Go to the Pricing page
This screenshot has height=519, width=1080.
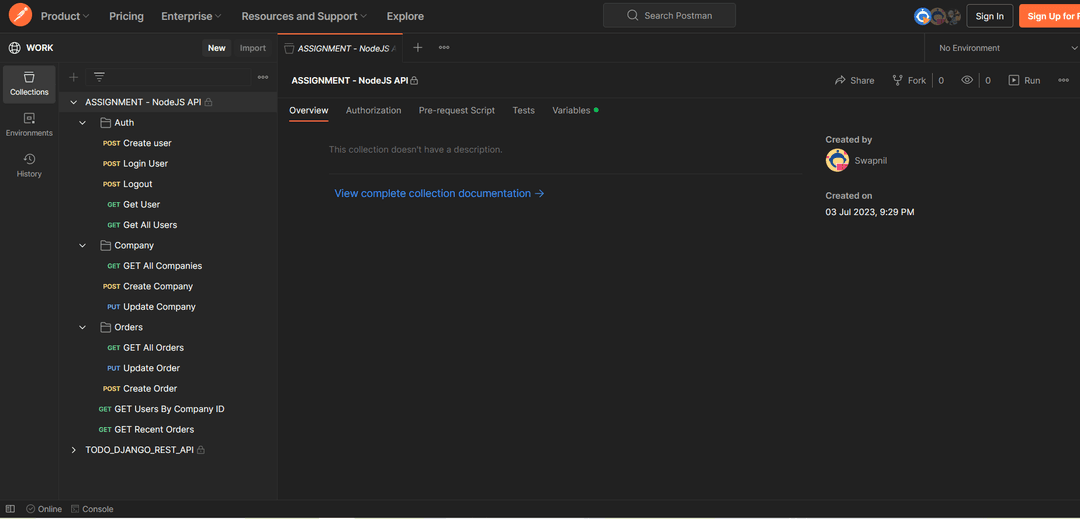[126, 16]
